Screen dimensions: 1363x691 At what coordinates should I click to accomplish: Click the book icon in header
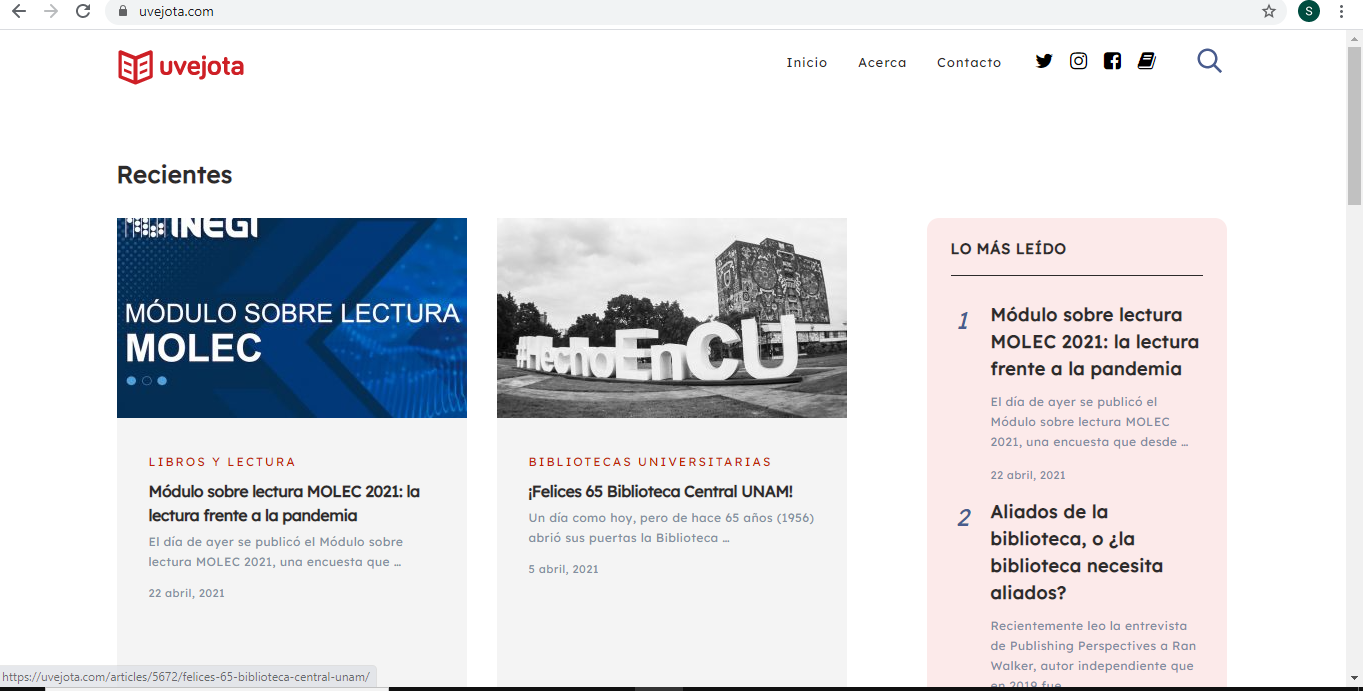click(x=1147, y=61)
